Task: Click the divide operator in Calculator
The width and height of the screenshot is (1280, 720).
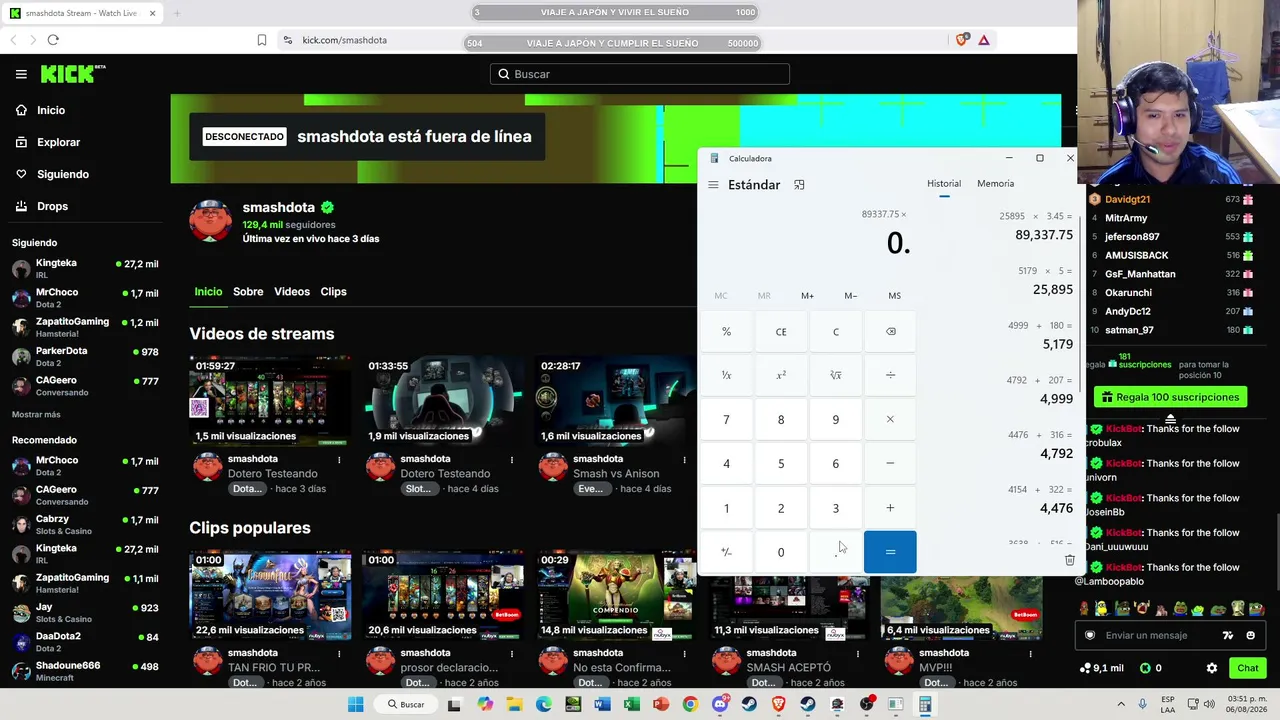Action: 890,375
